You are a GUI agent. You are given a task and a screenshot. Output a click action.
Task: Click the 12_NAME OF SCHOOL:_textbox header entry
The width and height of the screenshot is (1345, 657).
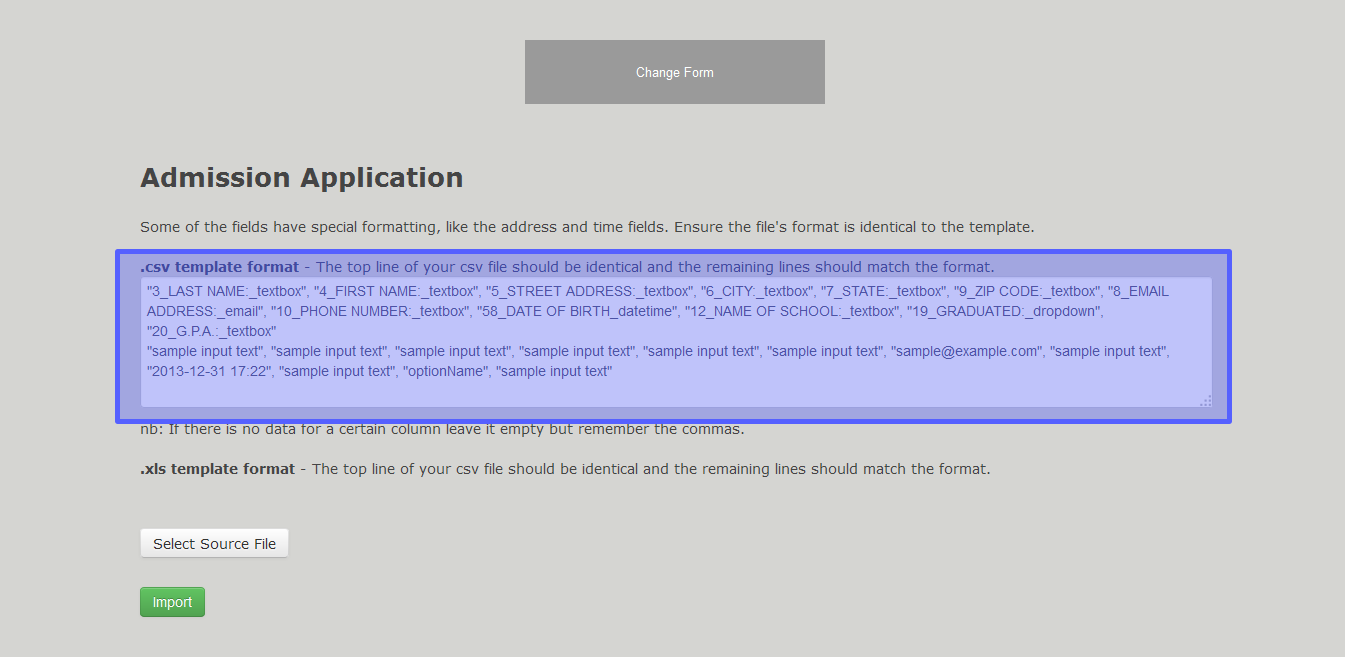tap(791, 311)
